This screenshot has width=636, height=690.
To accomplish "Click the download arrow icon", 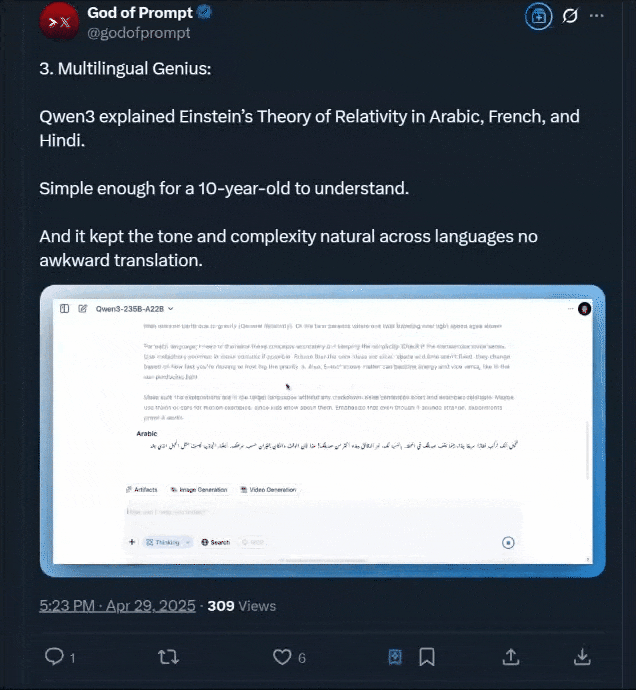I will pyautogui.click(x=583, y=656).
